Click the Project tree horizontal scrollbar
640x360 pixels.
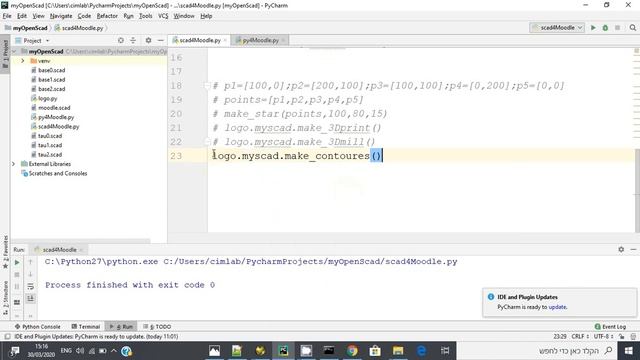[x=80, y=241]
